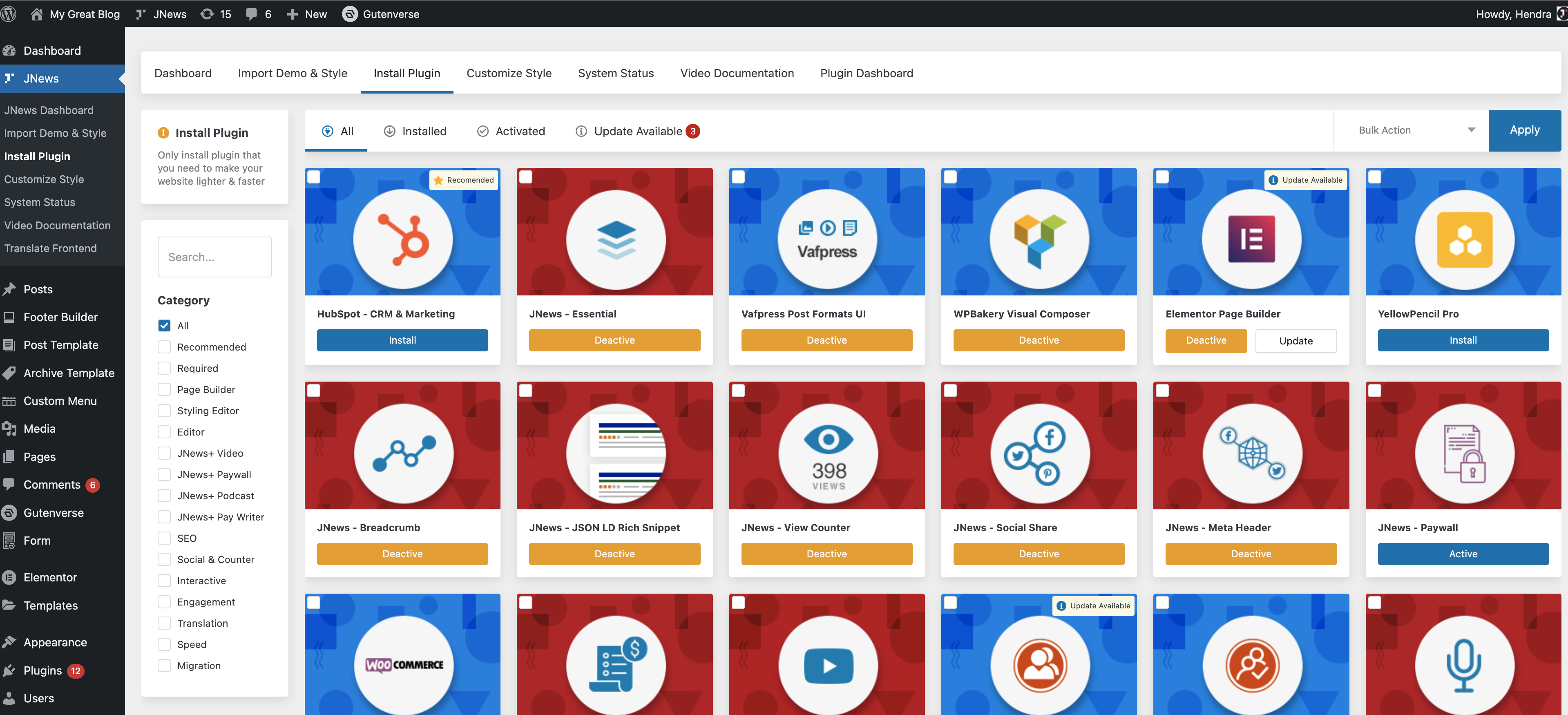Click the Plugins plug icon in sidebar
Image resolution: width=1568 pixels, height=715 pixels.
(x=9, y=670)
